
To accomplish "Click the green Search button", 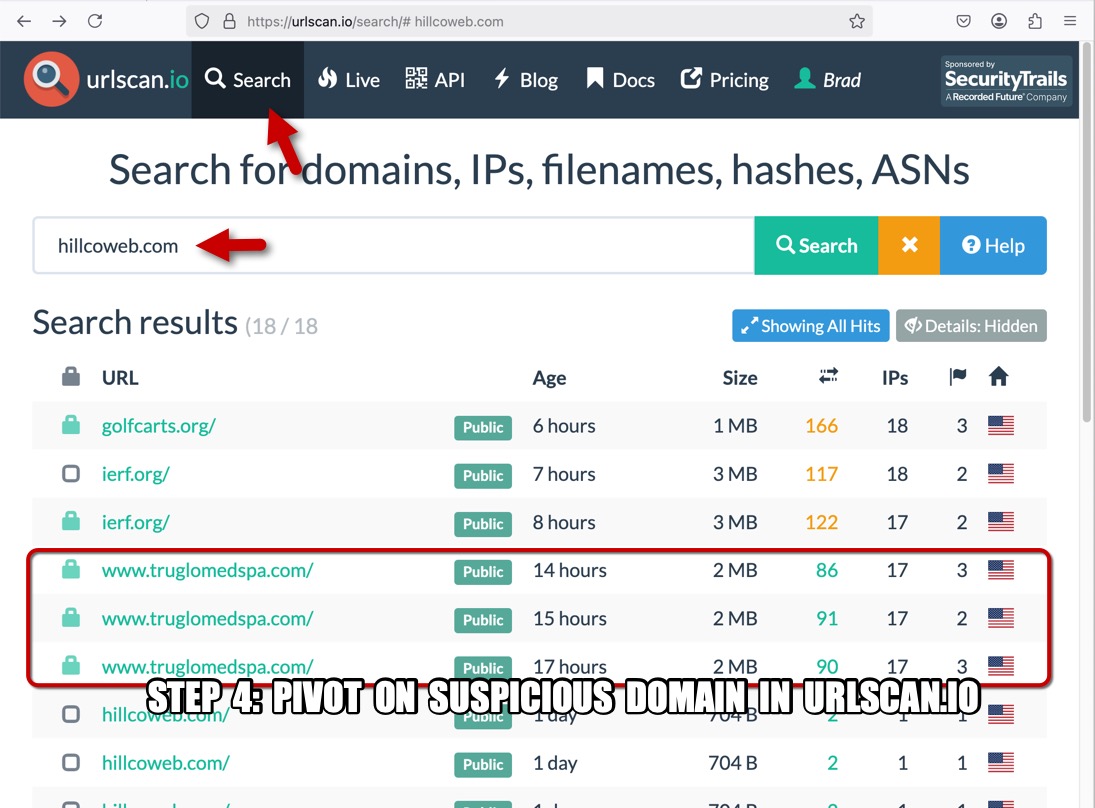I will coord(816,245).
